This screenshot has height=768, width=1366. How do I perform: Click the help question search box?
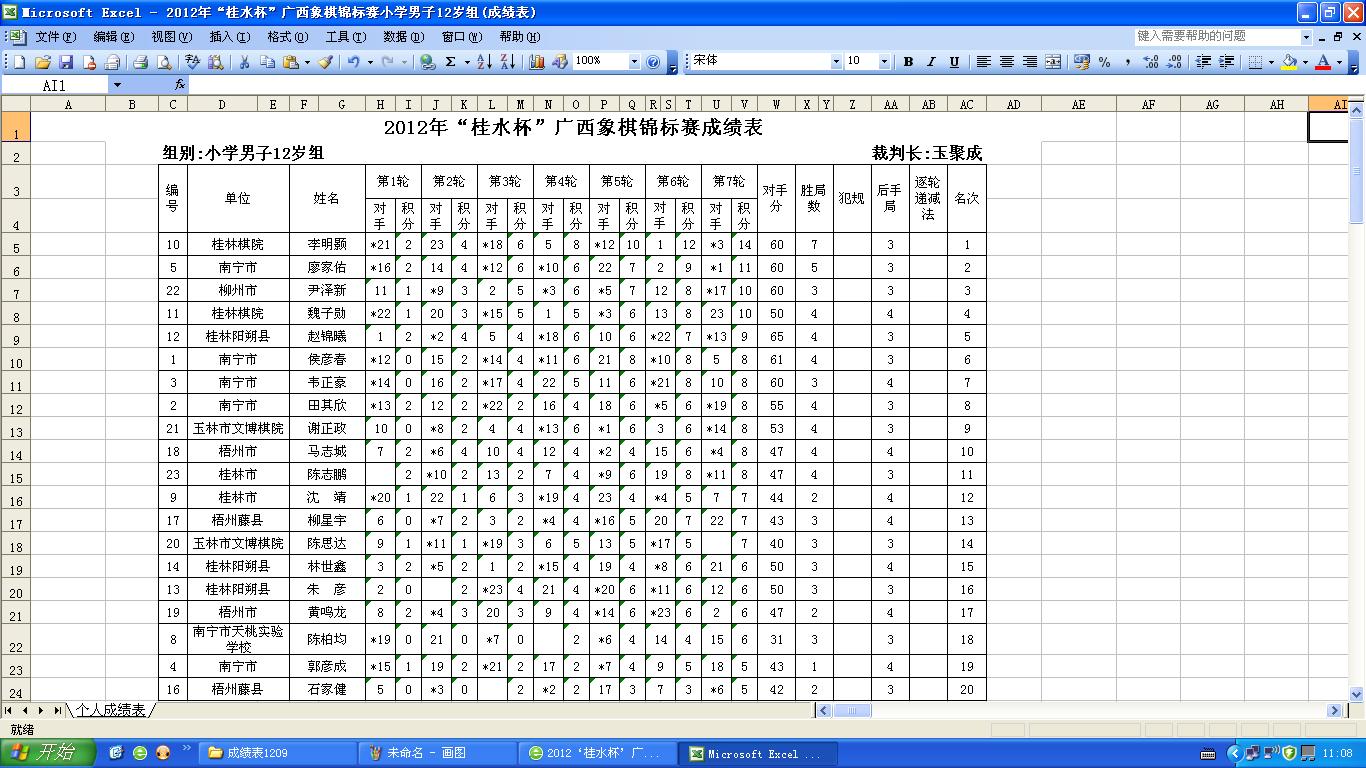click(x=1216, y=36)
